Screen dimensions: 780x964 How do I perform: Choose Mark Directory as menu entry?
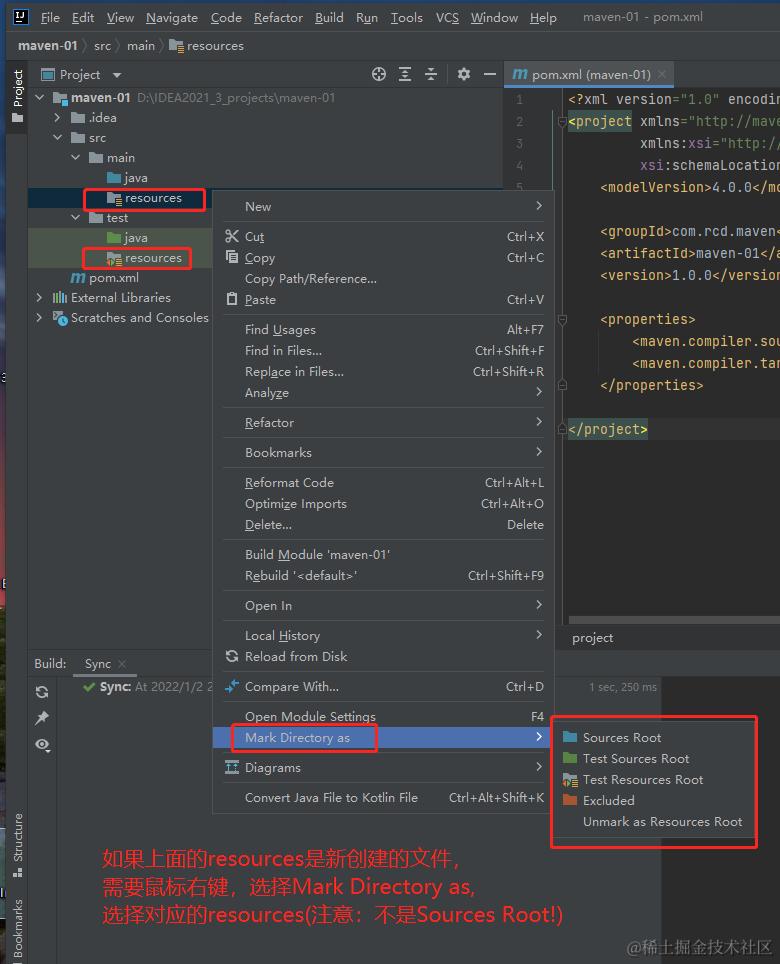[383, 737]
